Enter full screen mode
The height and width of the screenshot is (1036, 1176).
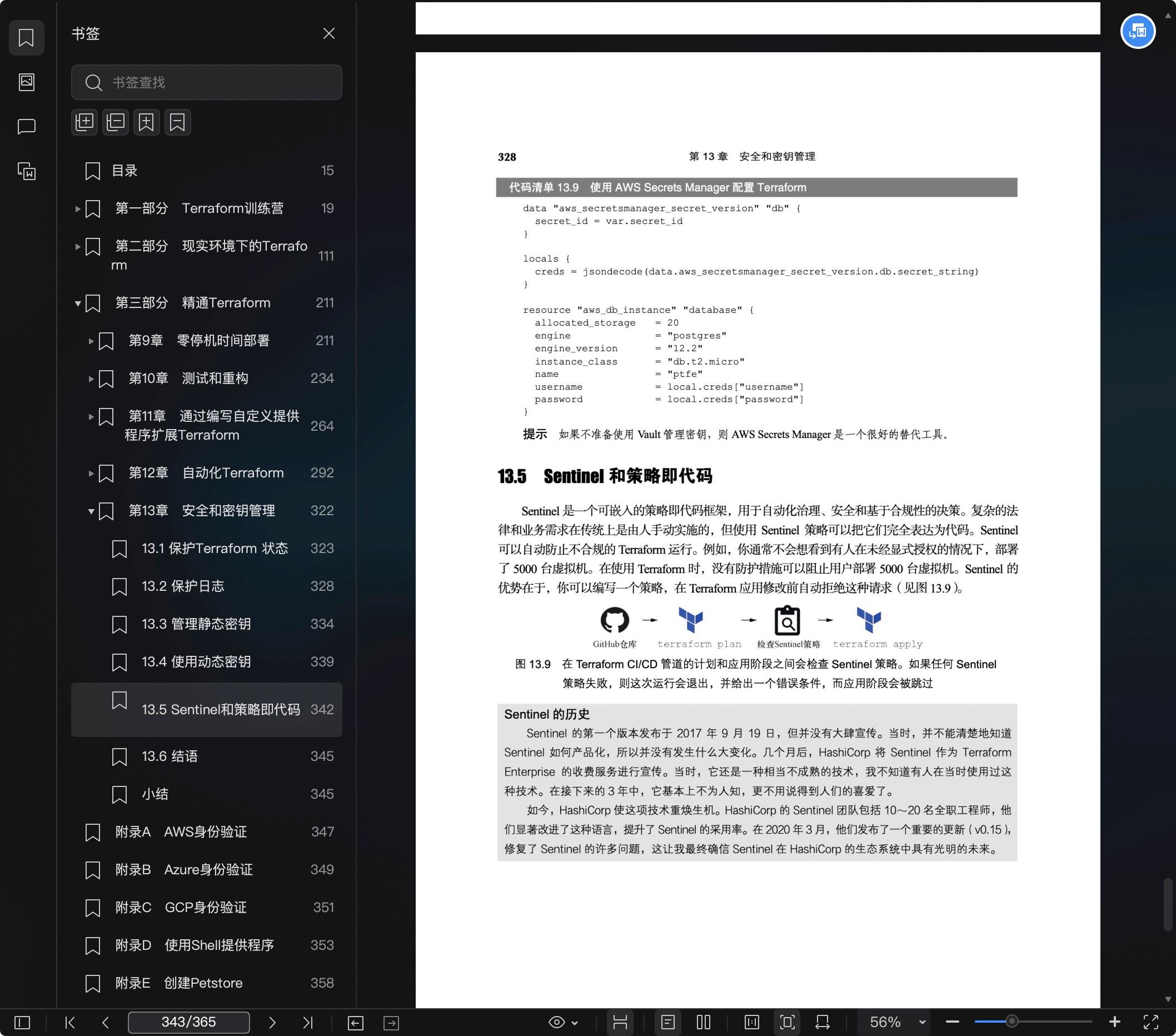point(1150,1022)
